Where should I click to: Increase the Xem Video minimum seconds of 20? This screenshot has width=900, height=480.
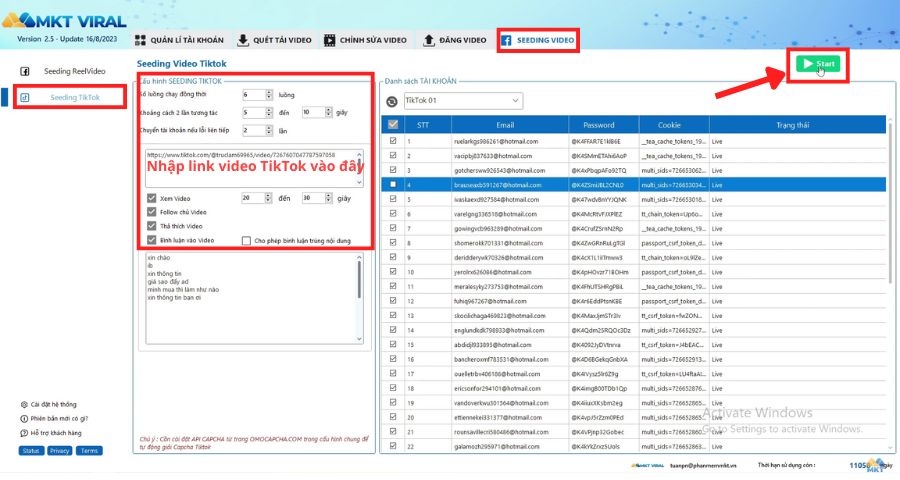pyautogui.click(x=268, y=195)
